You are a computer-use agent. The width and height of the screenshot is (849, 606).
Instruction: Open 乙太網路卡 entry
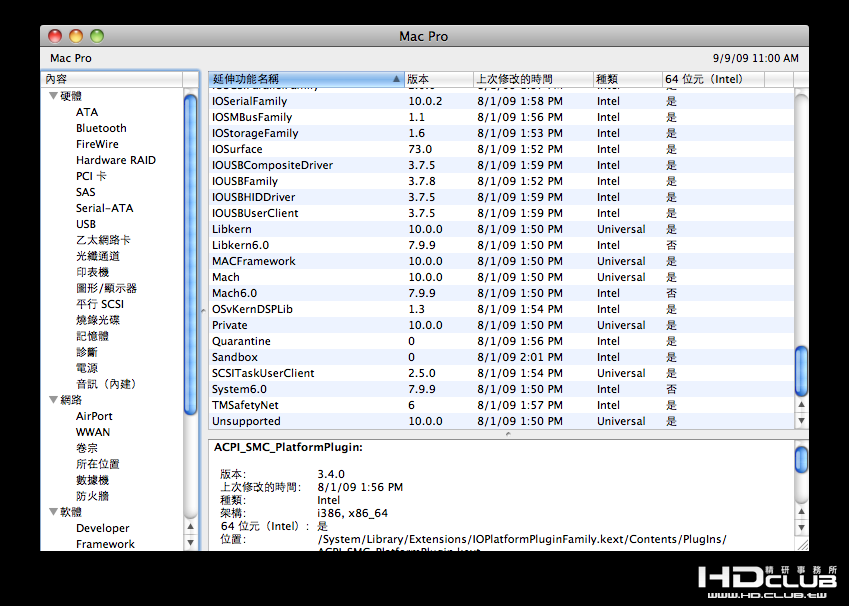pyautogui.click(x=103, y=240)
